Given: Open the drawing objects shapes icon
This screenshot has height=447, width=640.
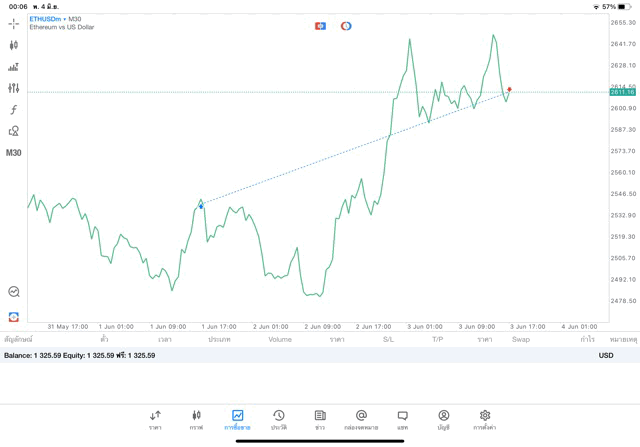Looking at the screenshot, I should (x=14, y=131).
